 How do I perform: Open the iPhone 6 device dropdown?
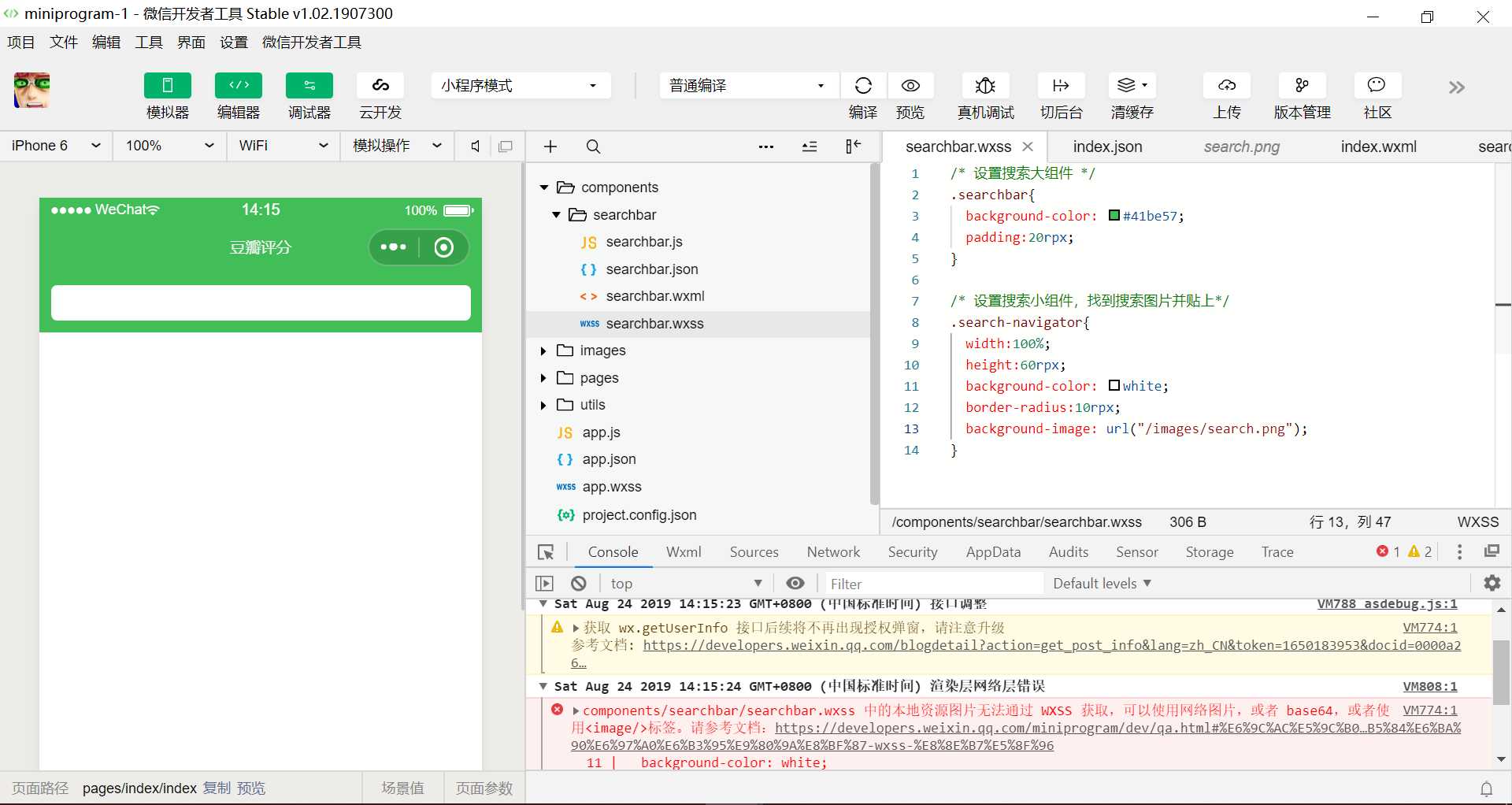pos(56,146)
